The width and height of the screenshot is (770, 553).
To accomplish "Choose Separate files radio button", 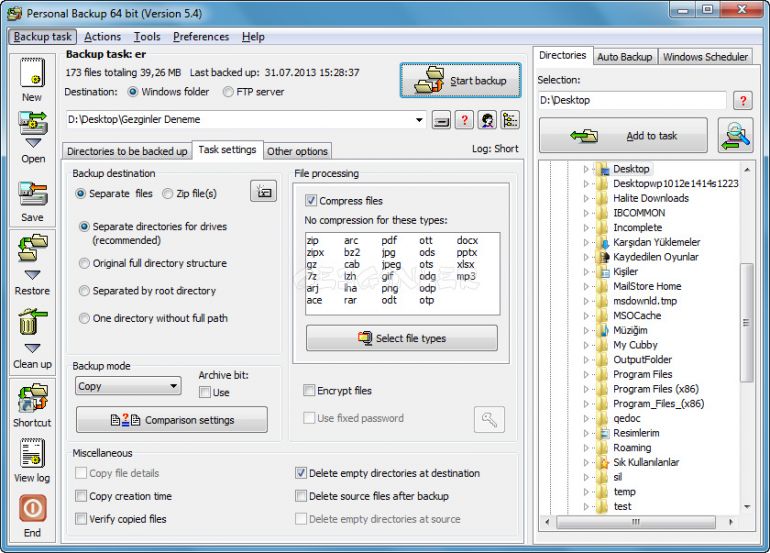I will [x=81, y=194].
